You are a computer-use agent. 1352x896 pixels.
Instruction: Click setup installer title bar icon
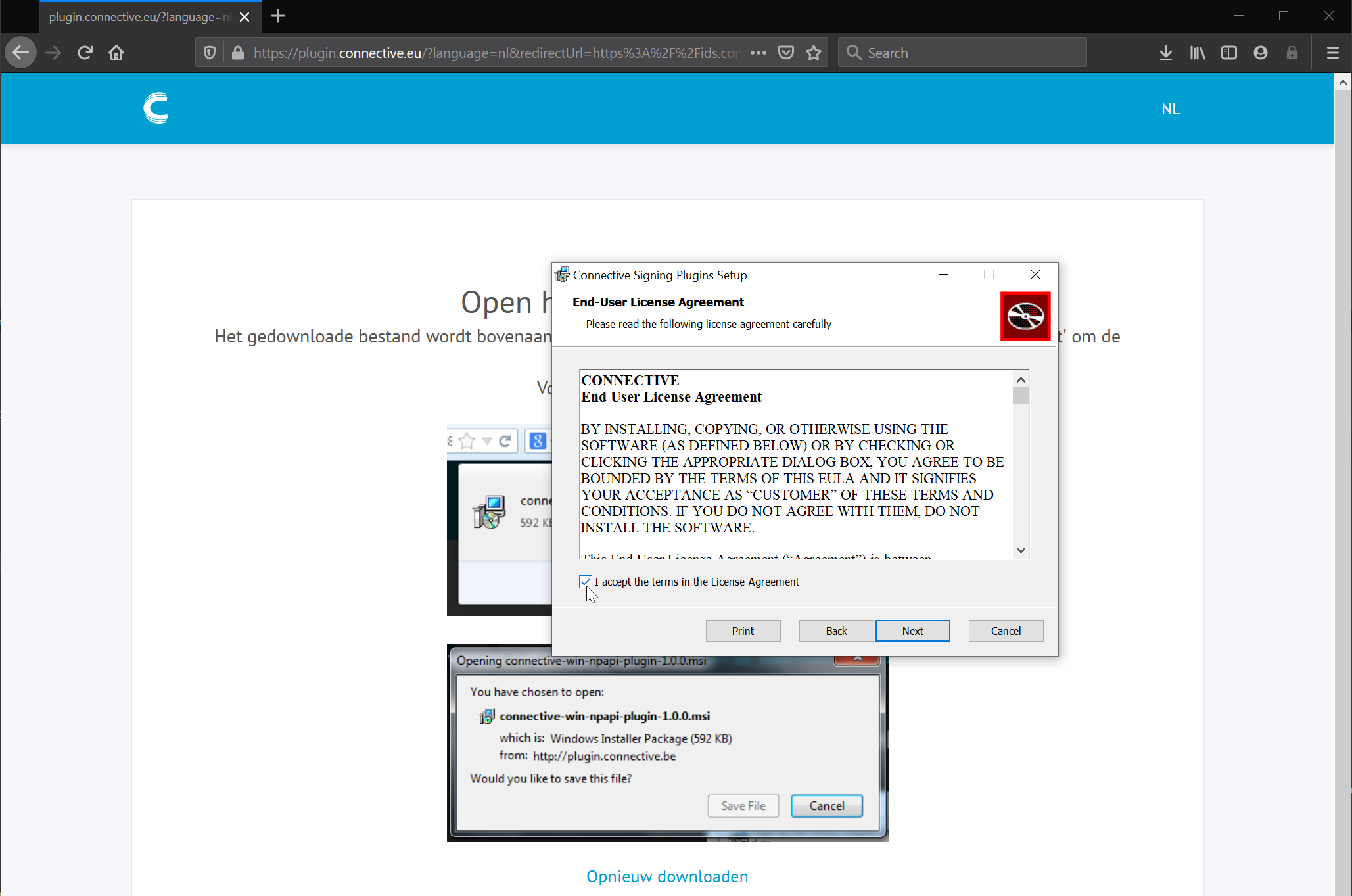(x=562, y=275)
